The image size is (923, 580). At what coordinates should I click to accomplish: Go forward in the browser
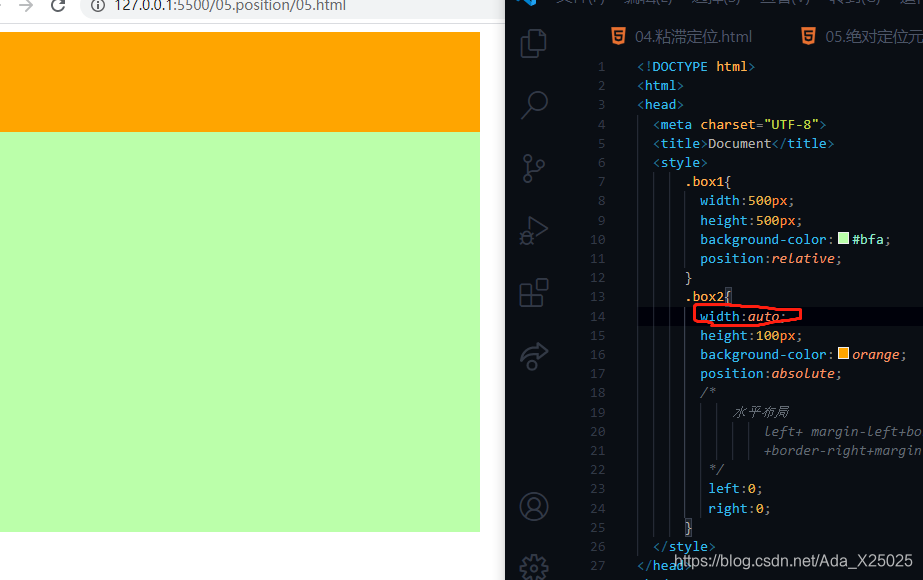point(25,6)
